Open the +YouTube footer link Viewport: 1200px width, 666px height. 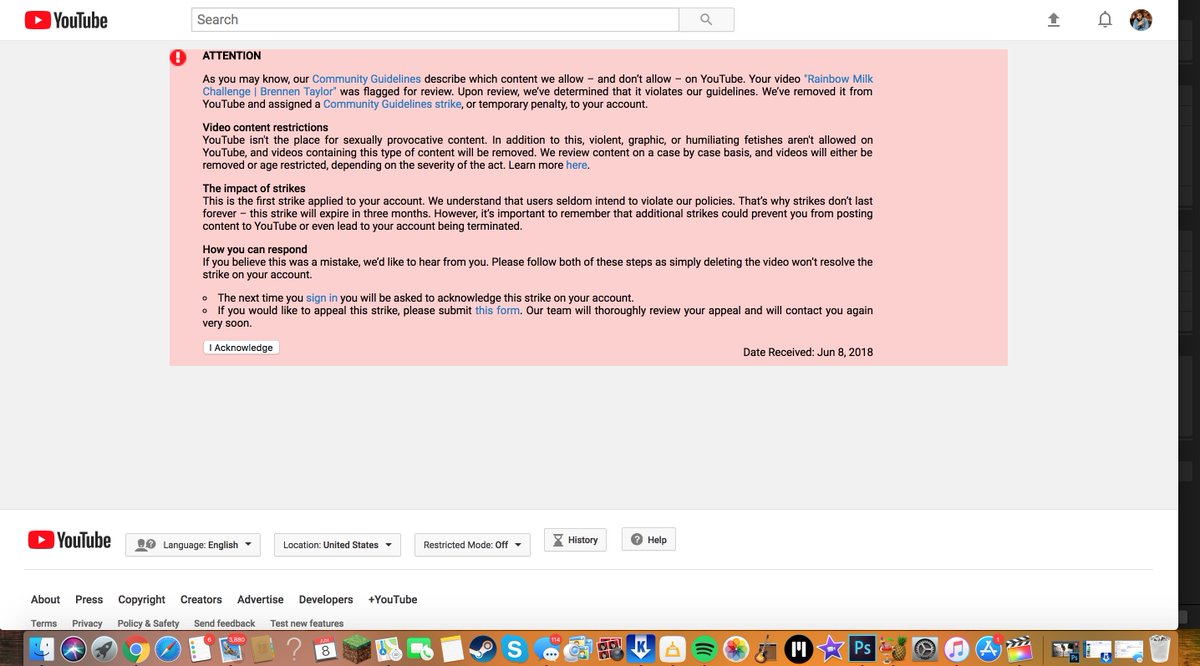point(393,600)
